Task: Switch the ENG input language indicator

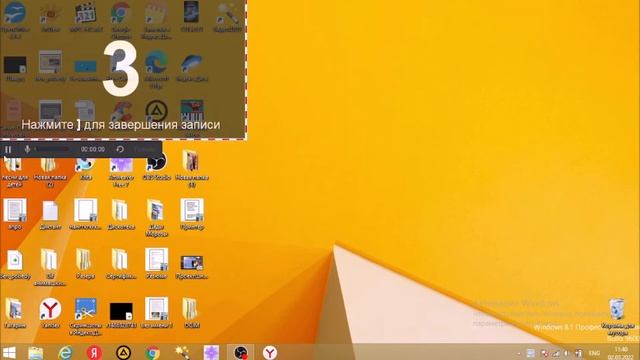Action: [594, 353]
